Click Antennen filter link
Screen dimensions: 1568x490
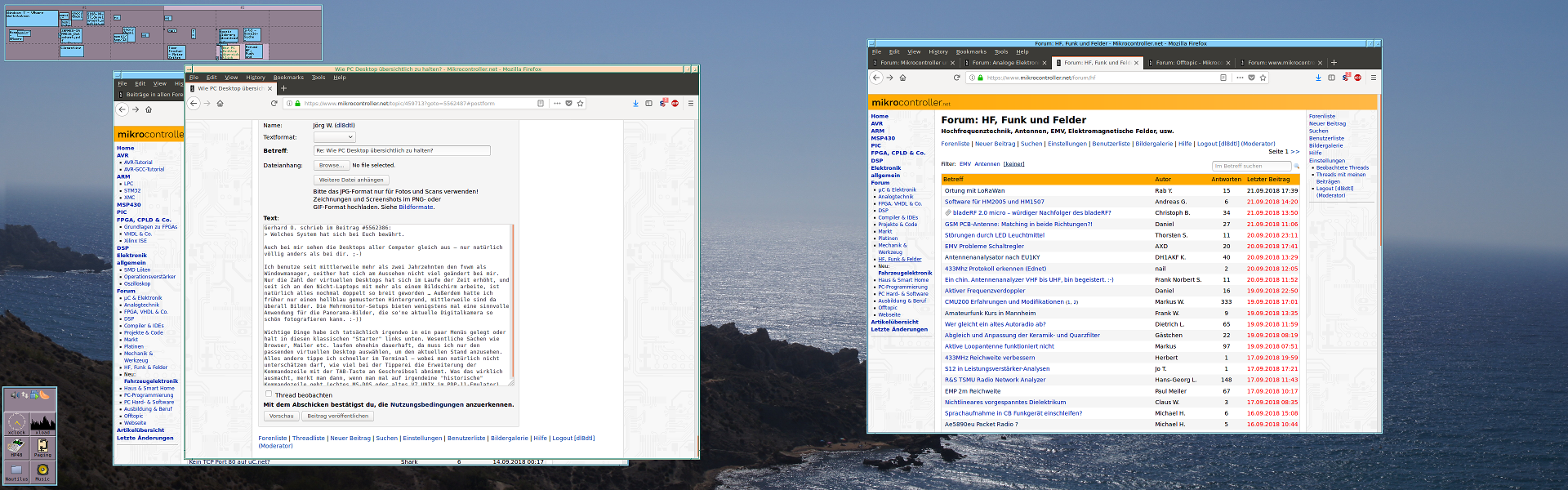pyautogui.click(x=987, y=164)
